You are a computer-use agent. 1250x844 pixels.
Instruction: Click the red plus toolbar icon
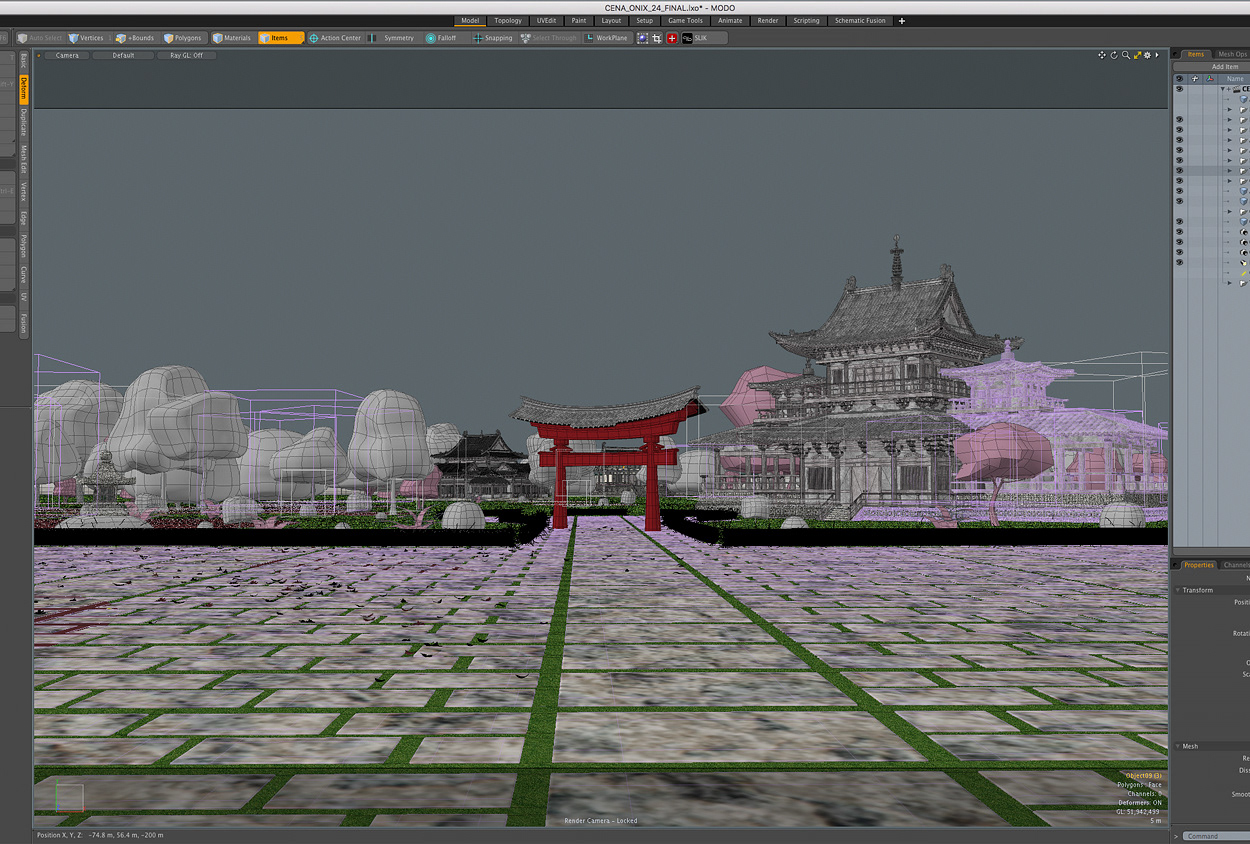pos(672,38)
